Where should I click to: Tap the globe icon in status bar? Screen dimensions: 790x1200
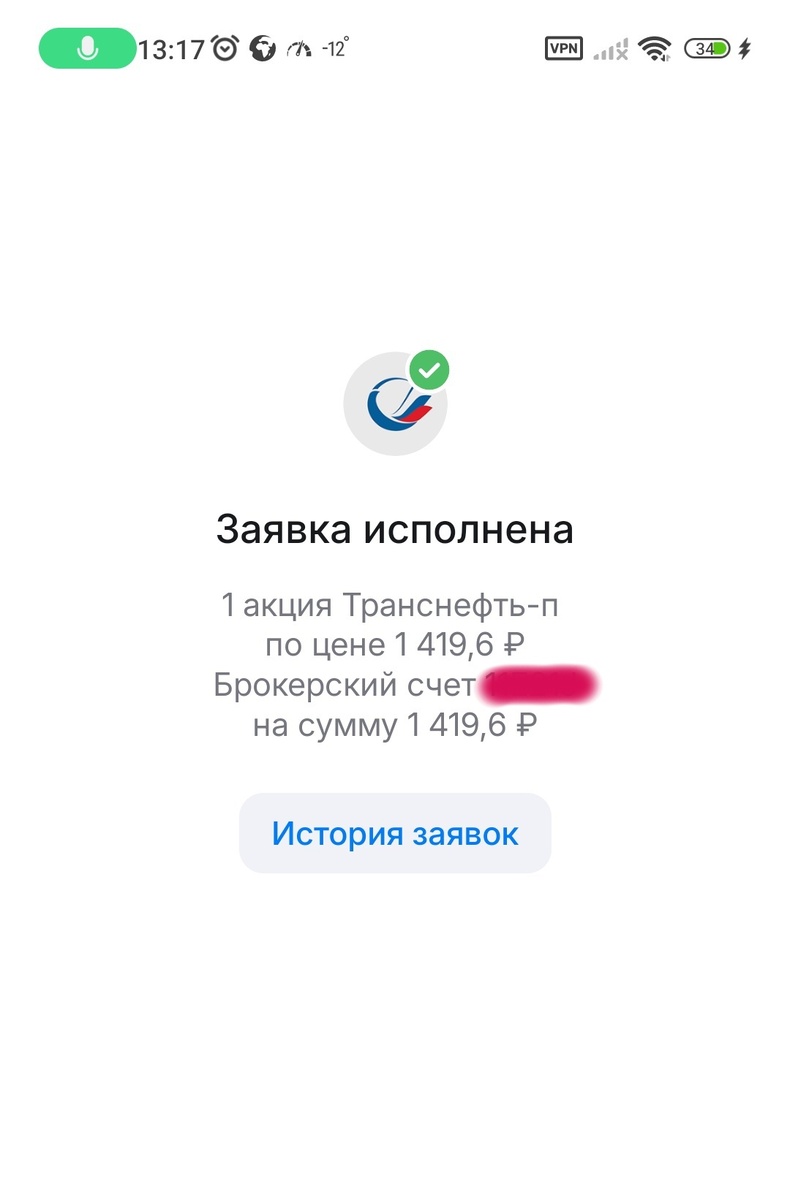pyautogui.click(x=263, y=48)
